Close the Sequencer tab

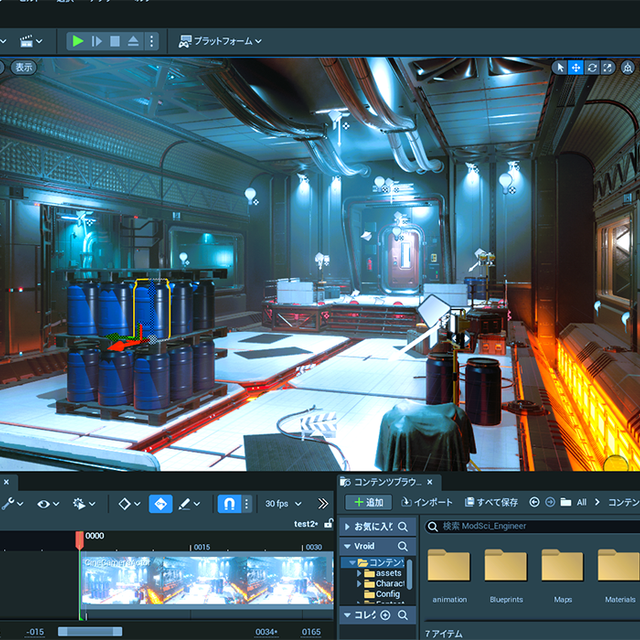pos(7,482)
